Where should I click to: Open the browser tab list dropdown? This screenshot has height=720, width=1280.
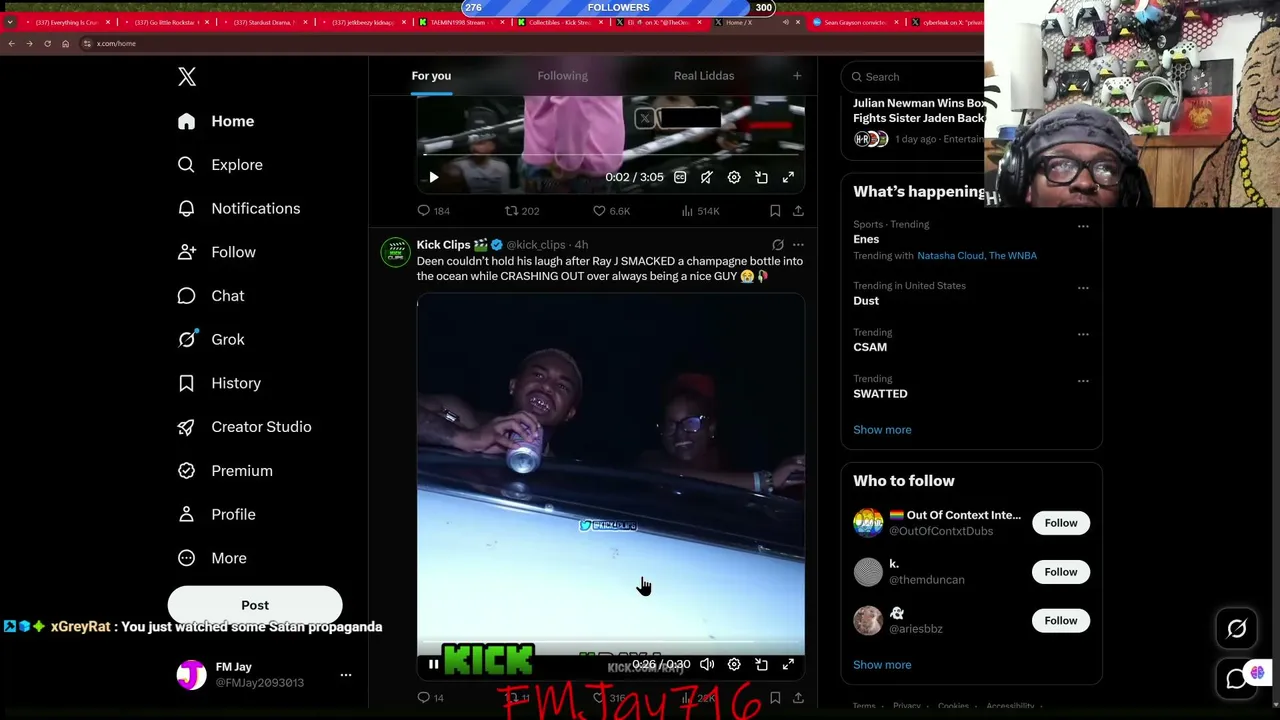pyautogui.click(x=9, y=22)
